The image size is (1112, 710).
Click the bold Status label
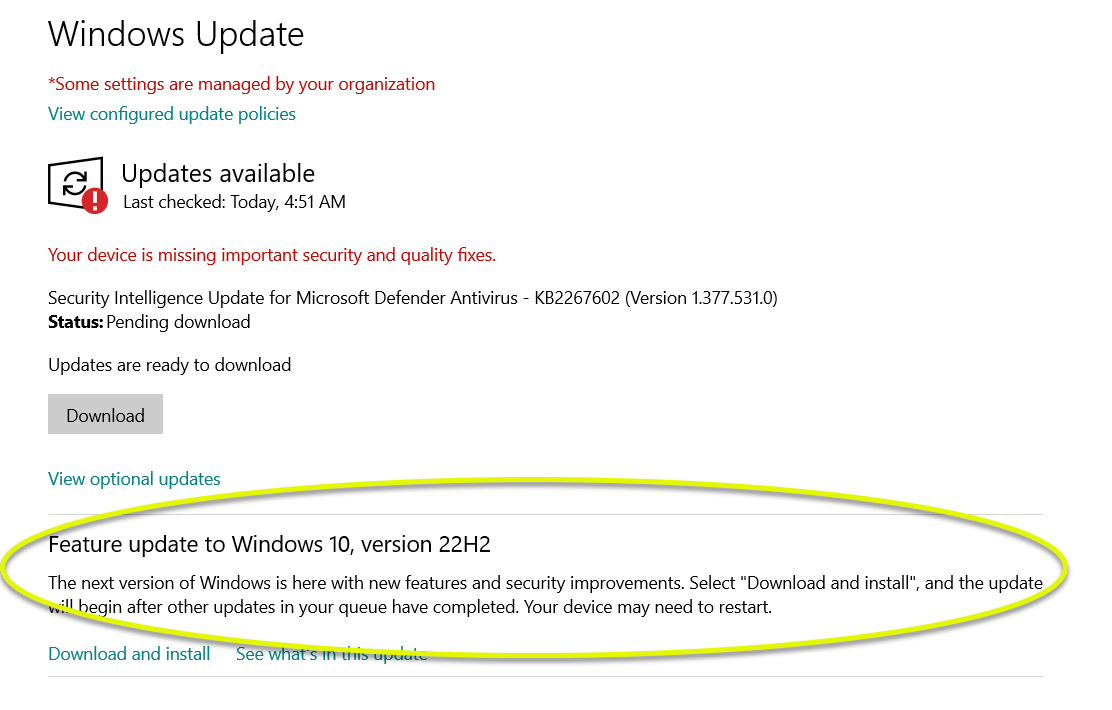click(x=76, y=322)
